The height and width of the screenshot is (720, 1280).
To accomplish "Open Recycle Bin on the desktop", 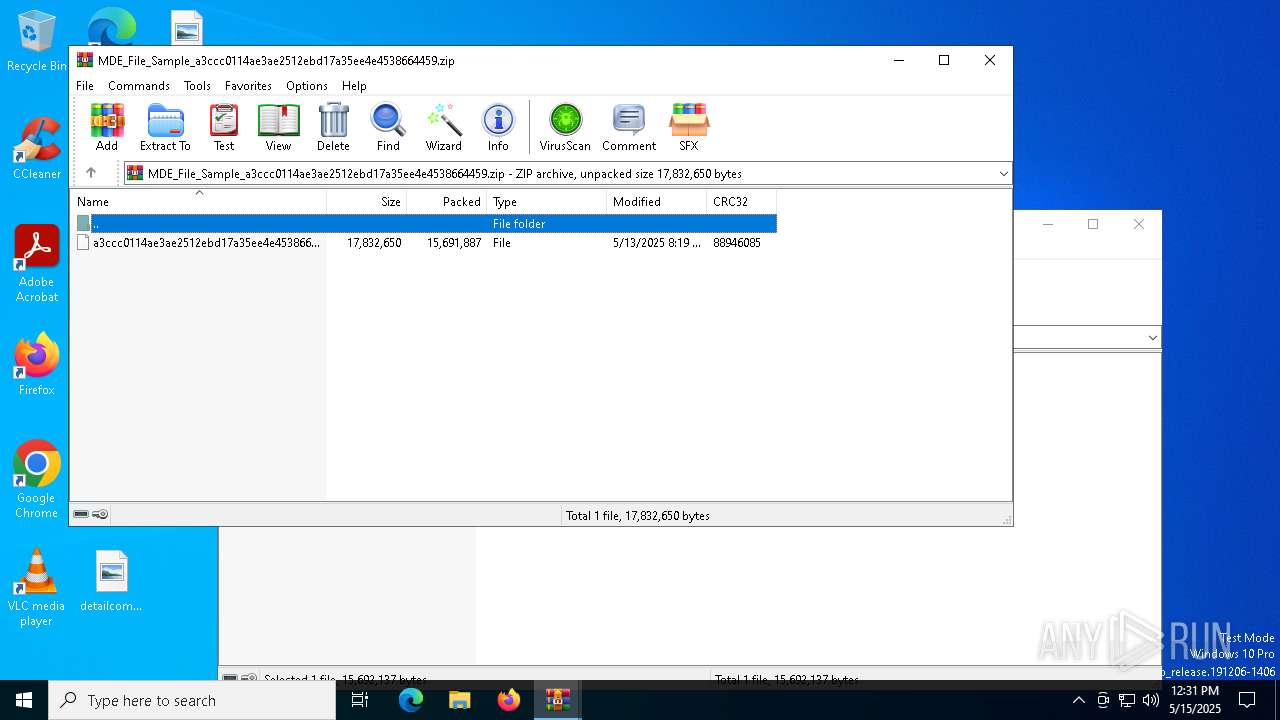I will coord(37,42).
